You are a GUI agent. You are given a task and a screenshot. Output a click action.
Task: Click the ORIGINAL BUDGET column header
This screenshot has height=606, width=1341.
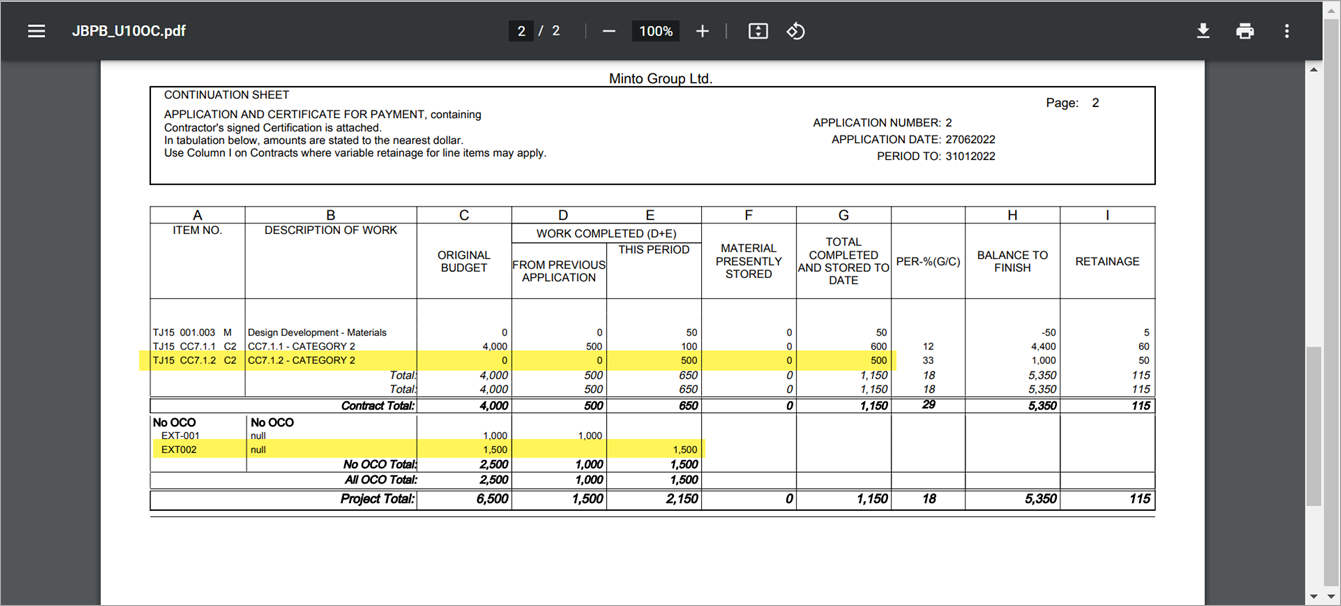point(464,261)
